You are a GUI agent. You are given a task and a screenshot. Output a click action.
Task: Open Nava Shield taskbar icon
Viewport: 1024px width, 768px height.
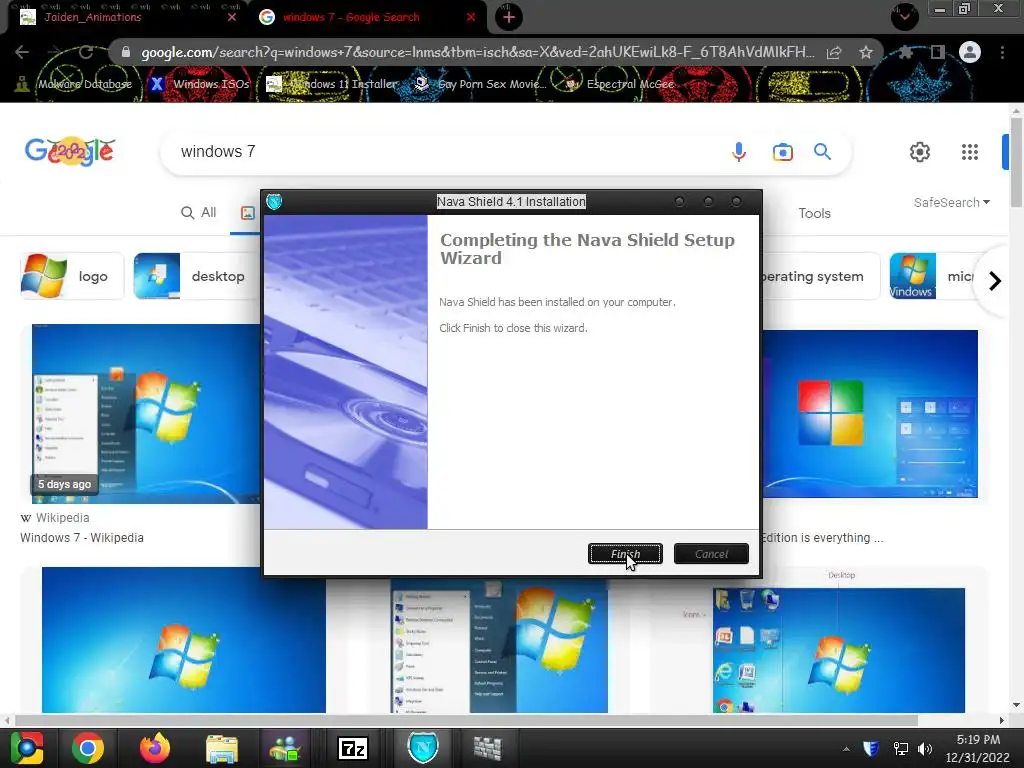point(423,748)
